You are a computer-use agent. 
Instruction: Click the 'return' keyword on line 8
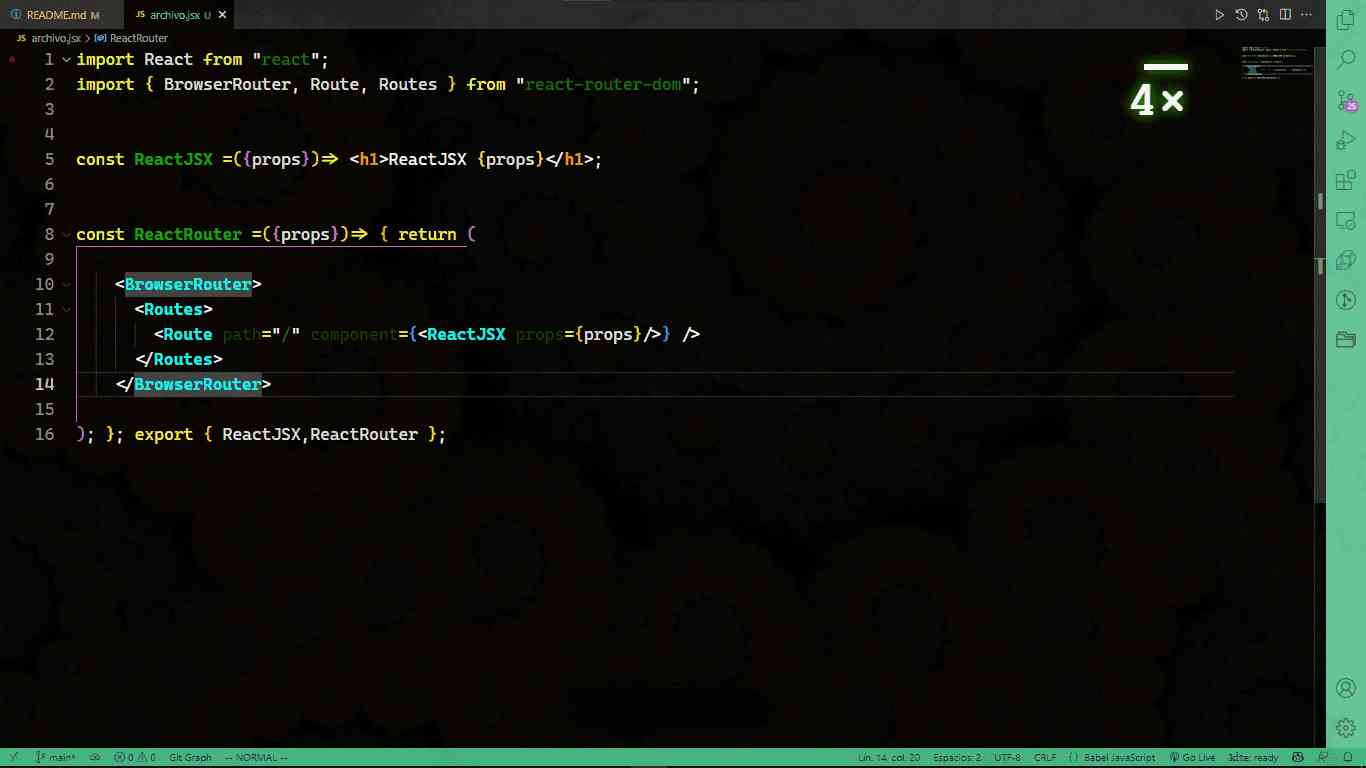(x=427, y=235)
